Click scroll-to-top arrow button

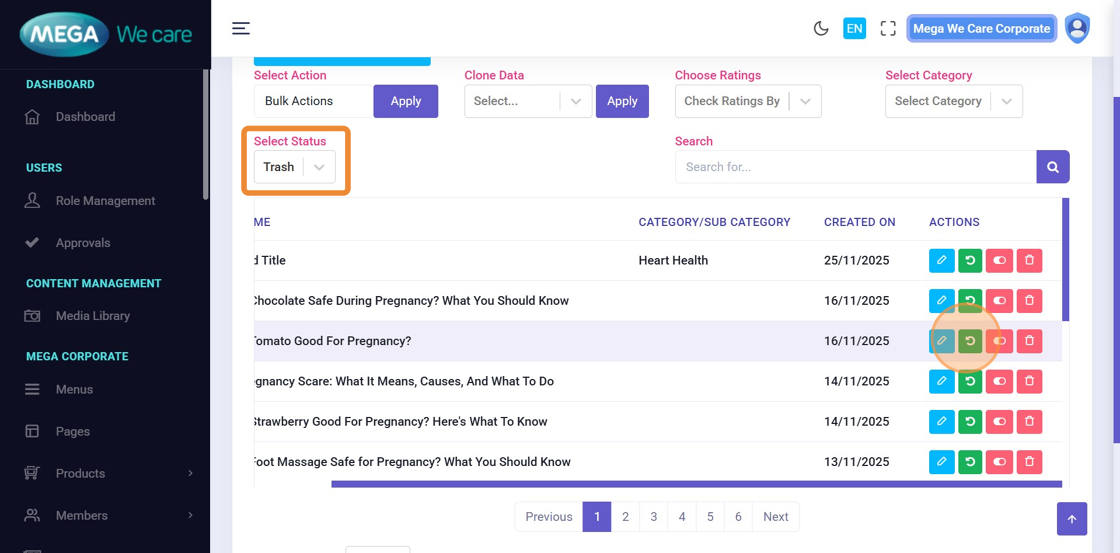(1071, 519)
